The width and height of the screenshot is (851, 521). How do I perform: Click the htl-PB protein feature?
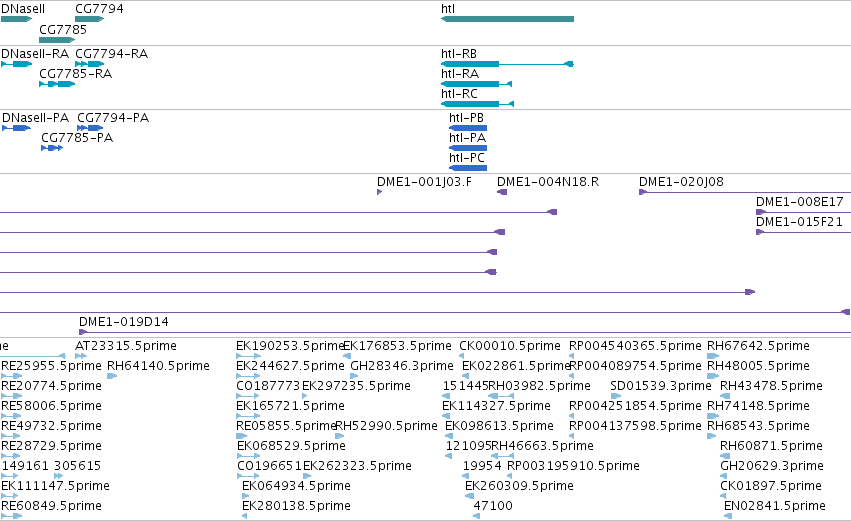tap(468, 128)
